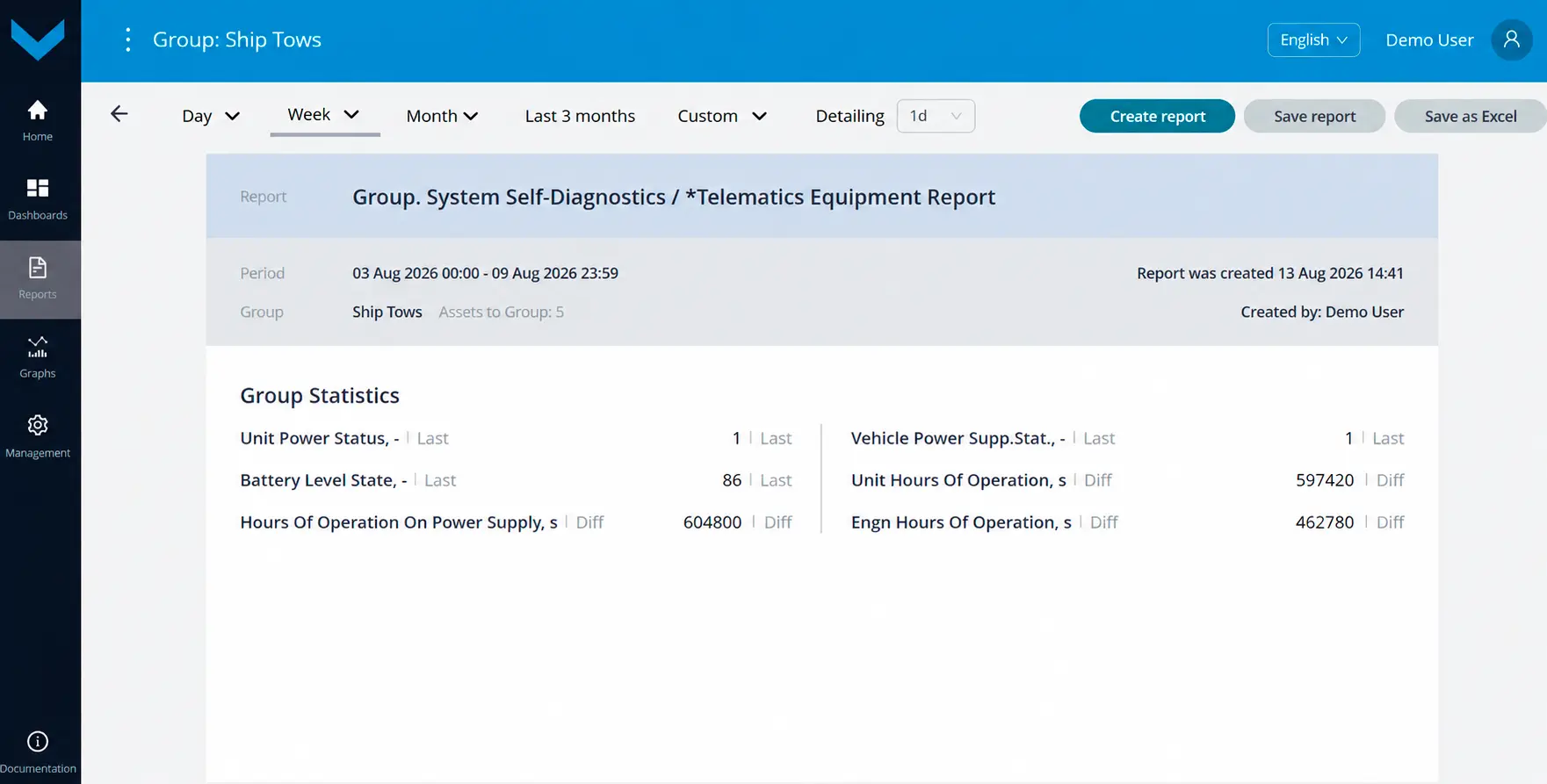Click the Group: Ship Tows title

pos(237,40)
